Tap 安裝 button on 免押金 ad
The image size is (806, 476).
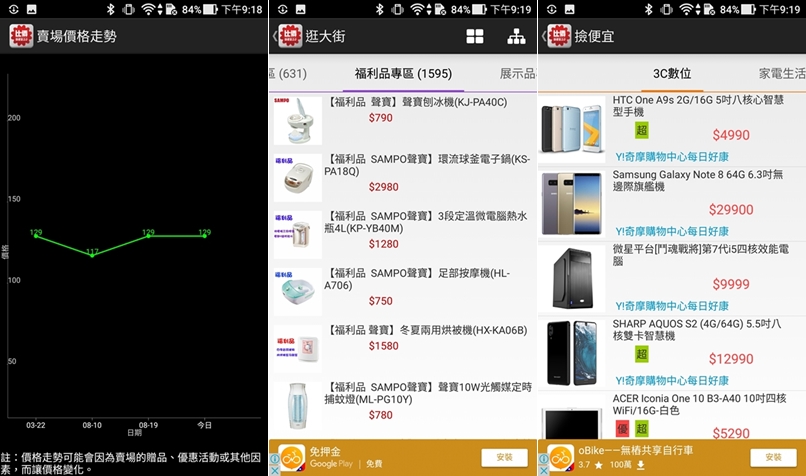504,457
